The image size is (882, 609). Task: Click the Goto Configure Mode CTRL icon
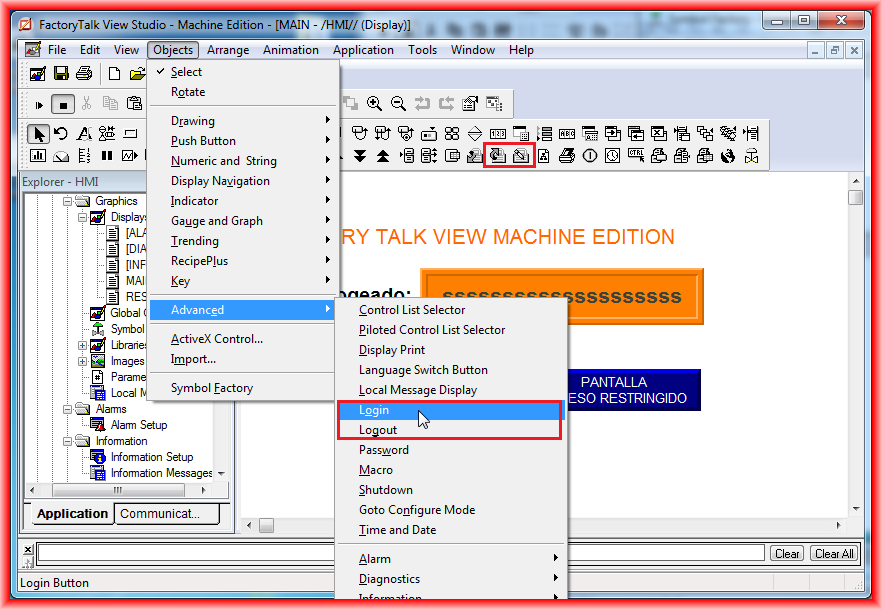(x=636, y=155)
